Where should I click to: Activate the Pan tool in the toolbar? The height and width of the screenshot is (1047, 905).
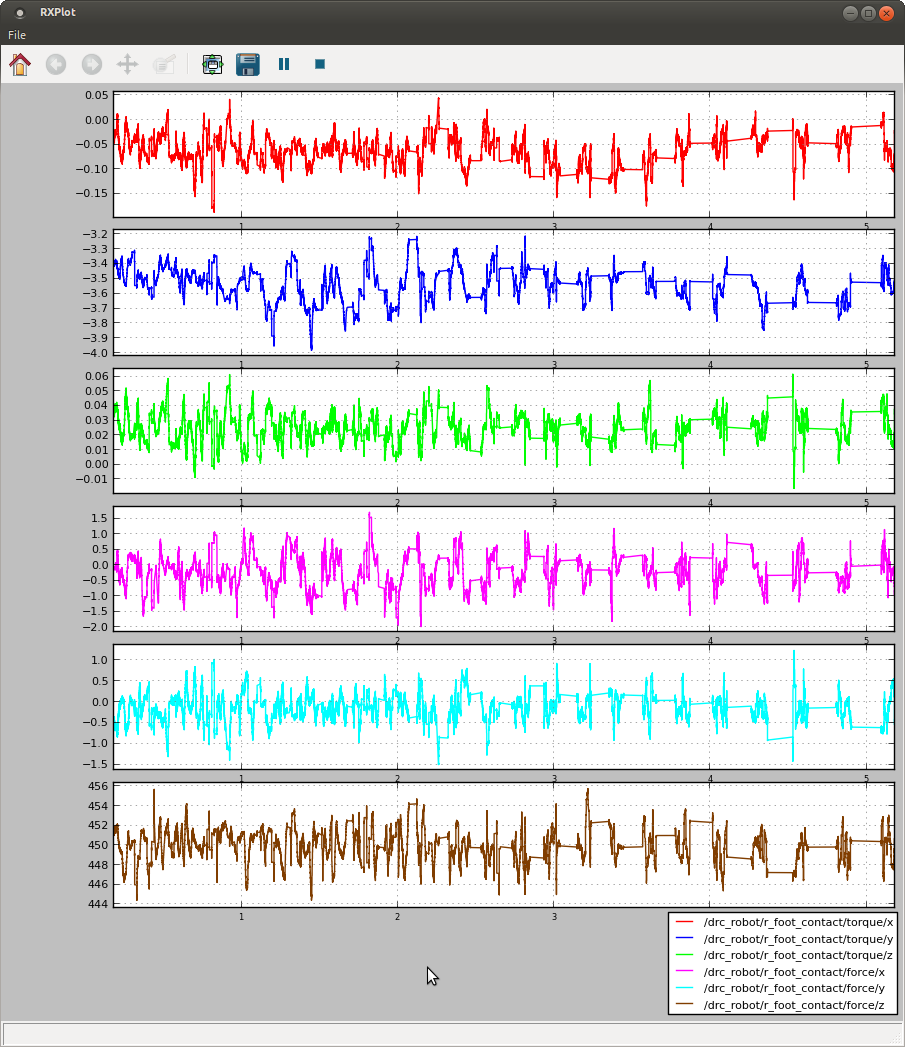coord(126,64)
